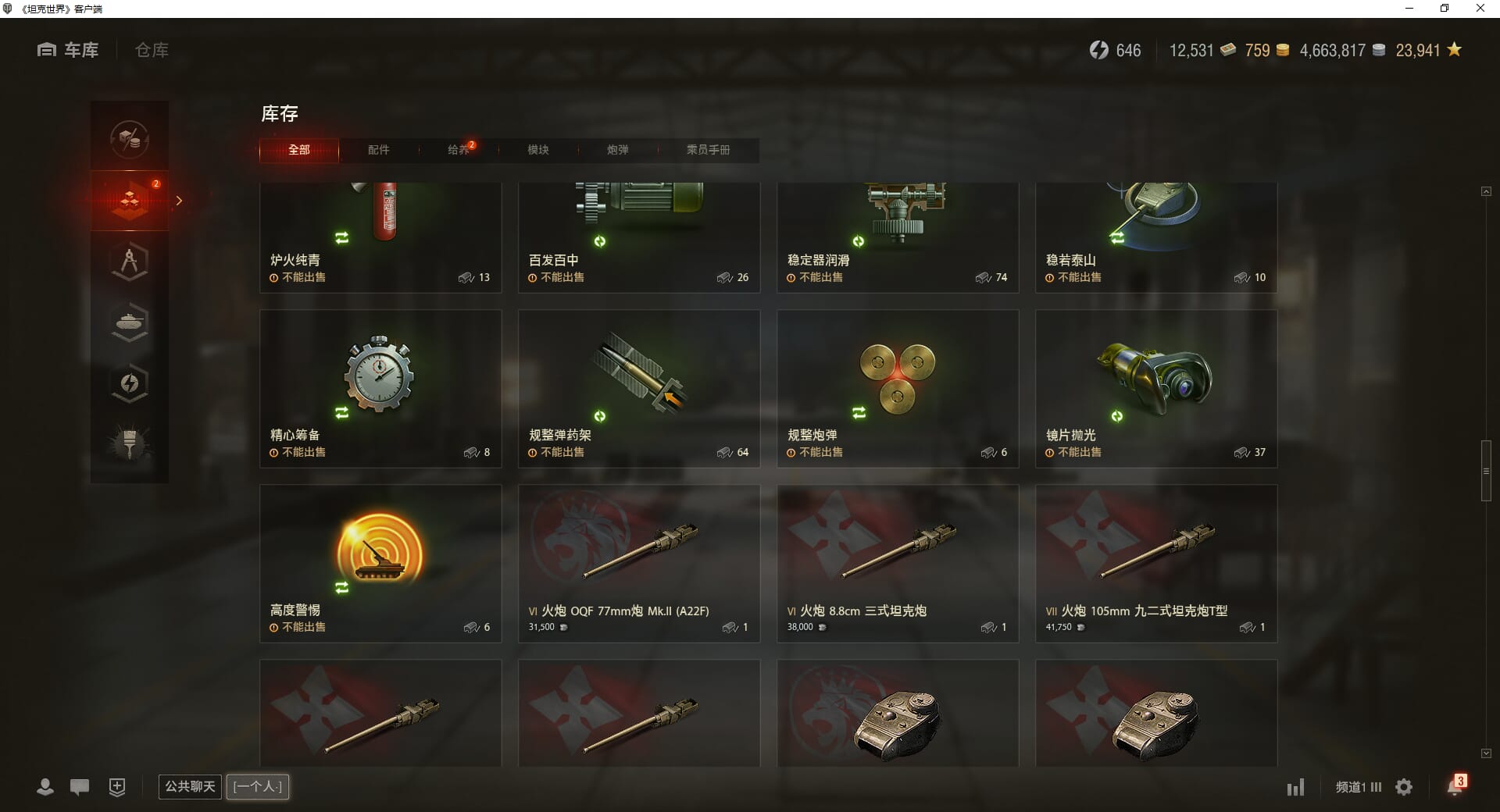This screenshot has width=1500, height=812.
Task: Click the lightning bolt hexagon sidebar icon
Action: tap(130, 383)
